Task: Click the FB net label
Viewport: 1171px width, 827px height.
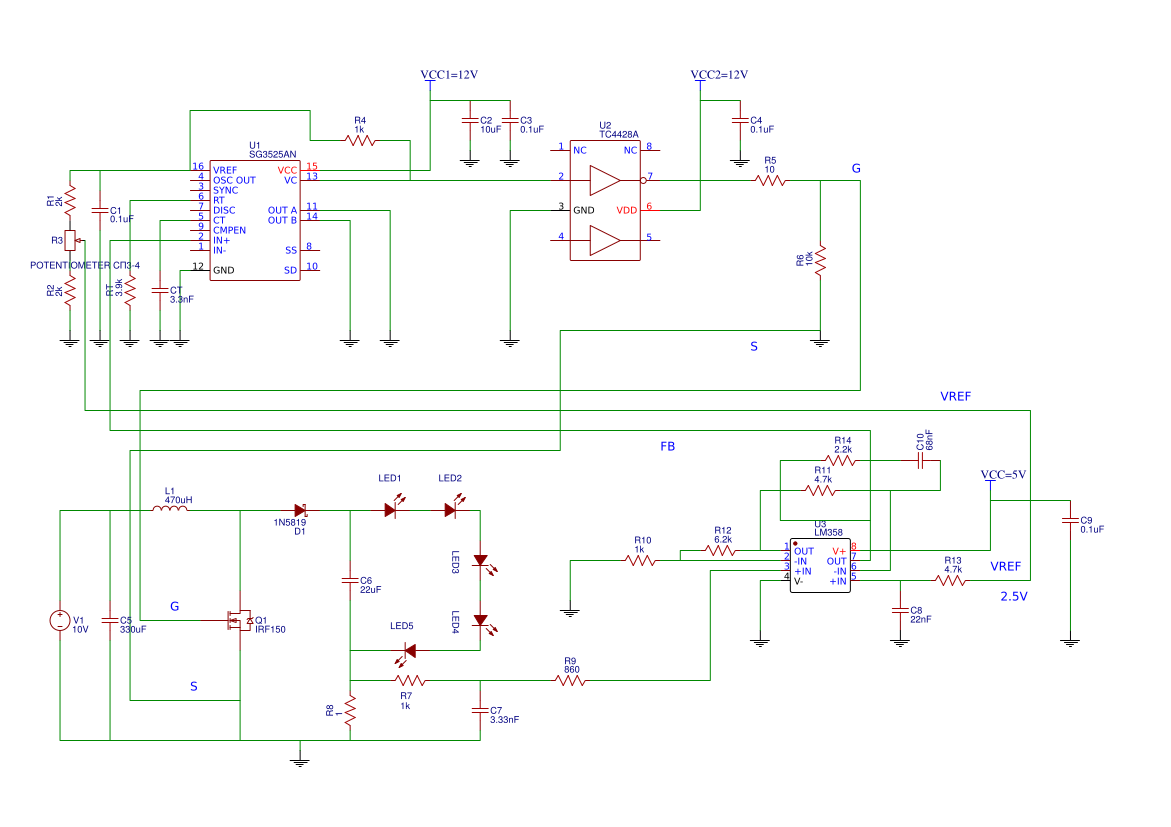Action: 668,446
